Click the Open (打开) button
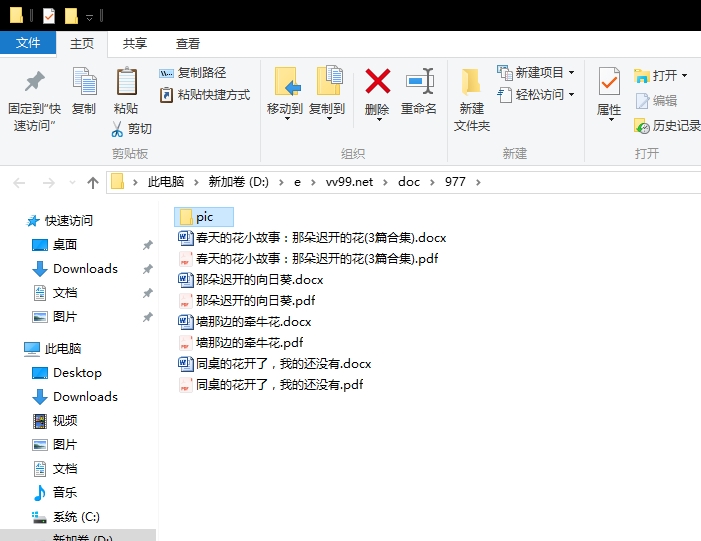The width and height of the screenshot is (701, 541). click(x=655, y=75)
